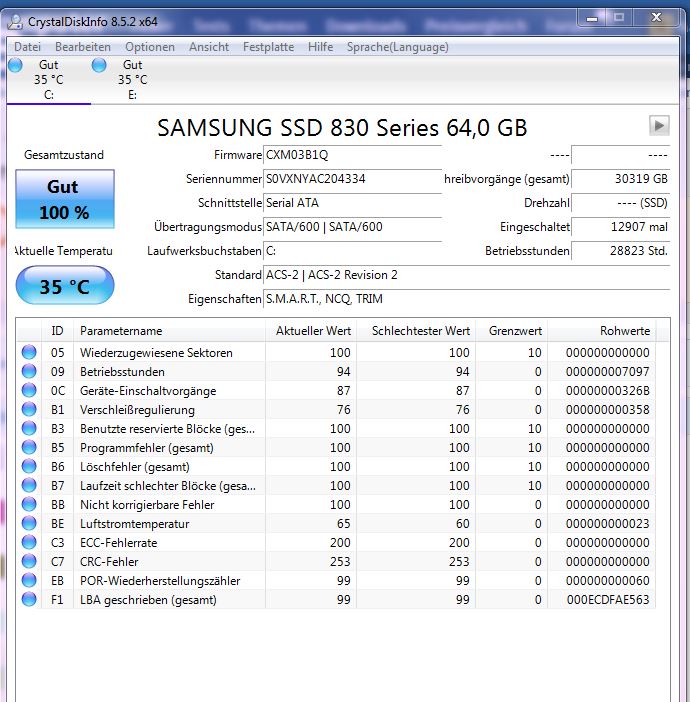
Task: Click the Eigenschaften field S.M.A.R.T., NCQ, TRIM
Action: click(467, 299)
